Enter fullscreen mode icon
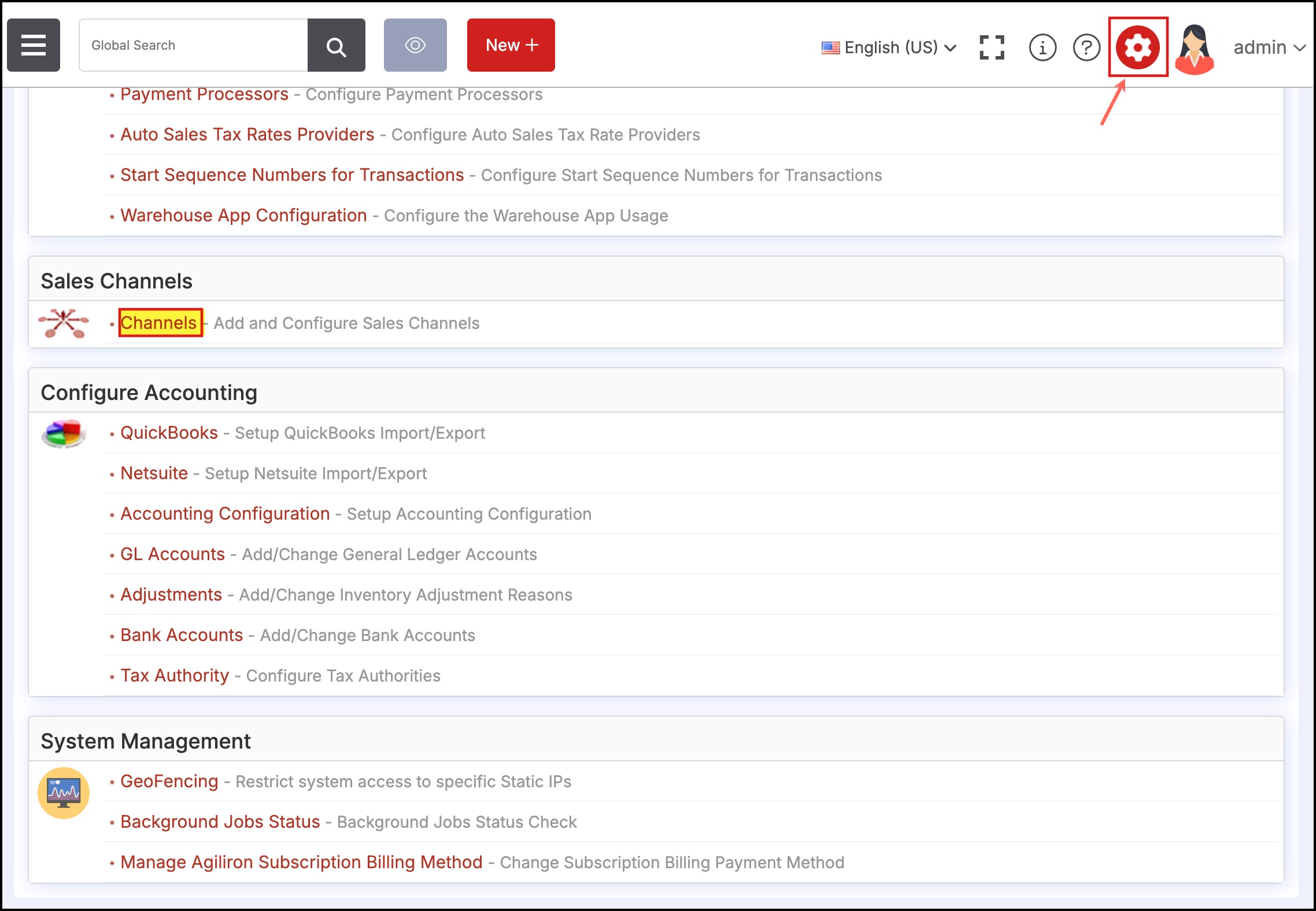This screenshot has height=911, width=1316. (x=992, y=47)
